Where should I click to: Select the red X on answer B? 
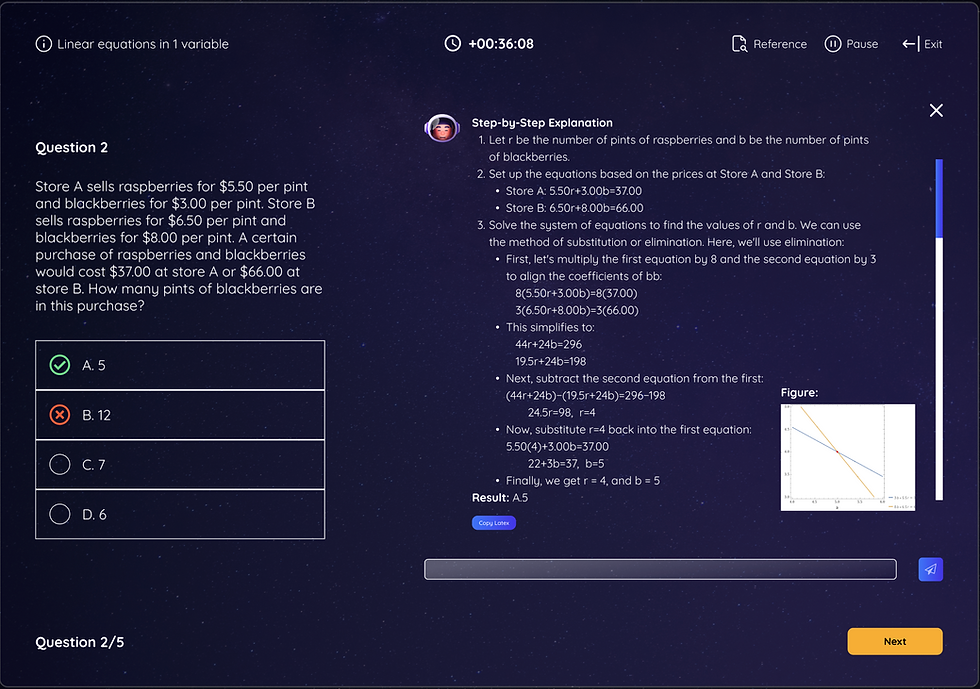60,415
